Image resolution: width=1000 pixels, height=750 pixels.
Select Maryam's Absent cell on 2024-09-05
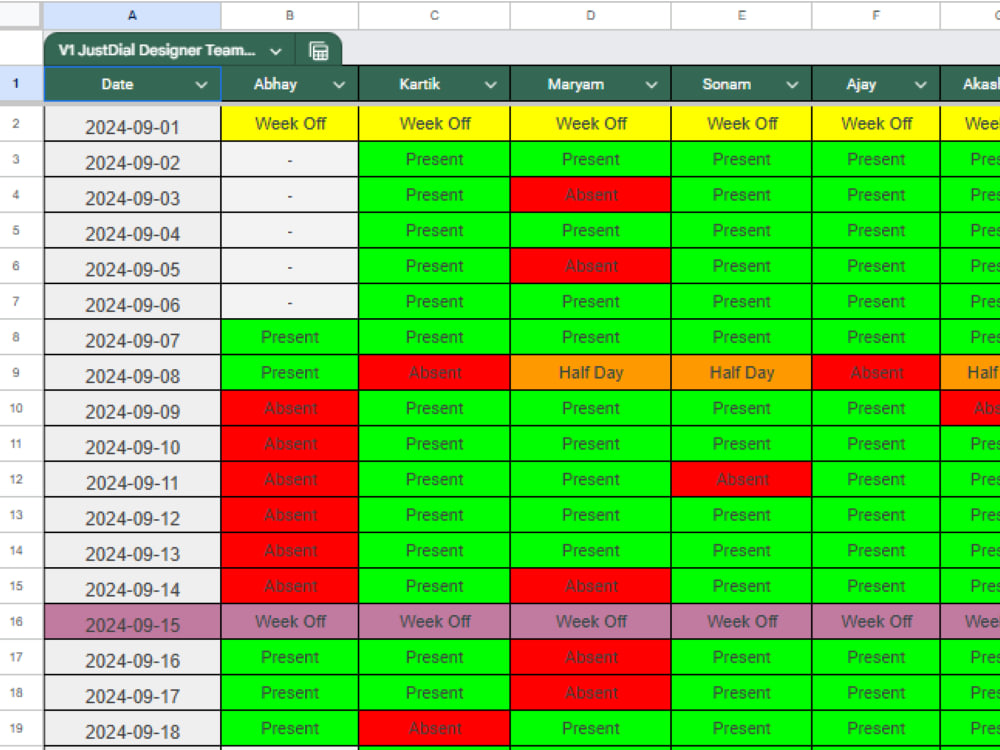pyautogui.click(x=591, y=266)
